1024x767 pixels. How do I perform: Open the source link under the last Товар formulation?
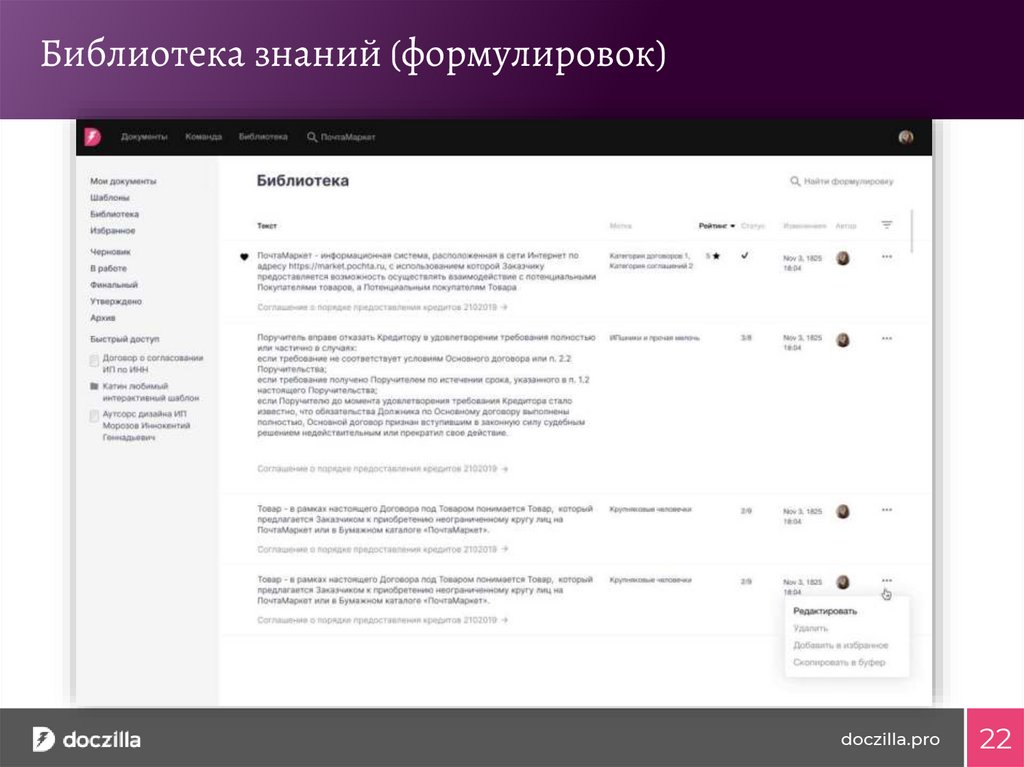pyautogui.click(x=382, y=620)
